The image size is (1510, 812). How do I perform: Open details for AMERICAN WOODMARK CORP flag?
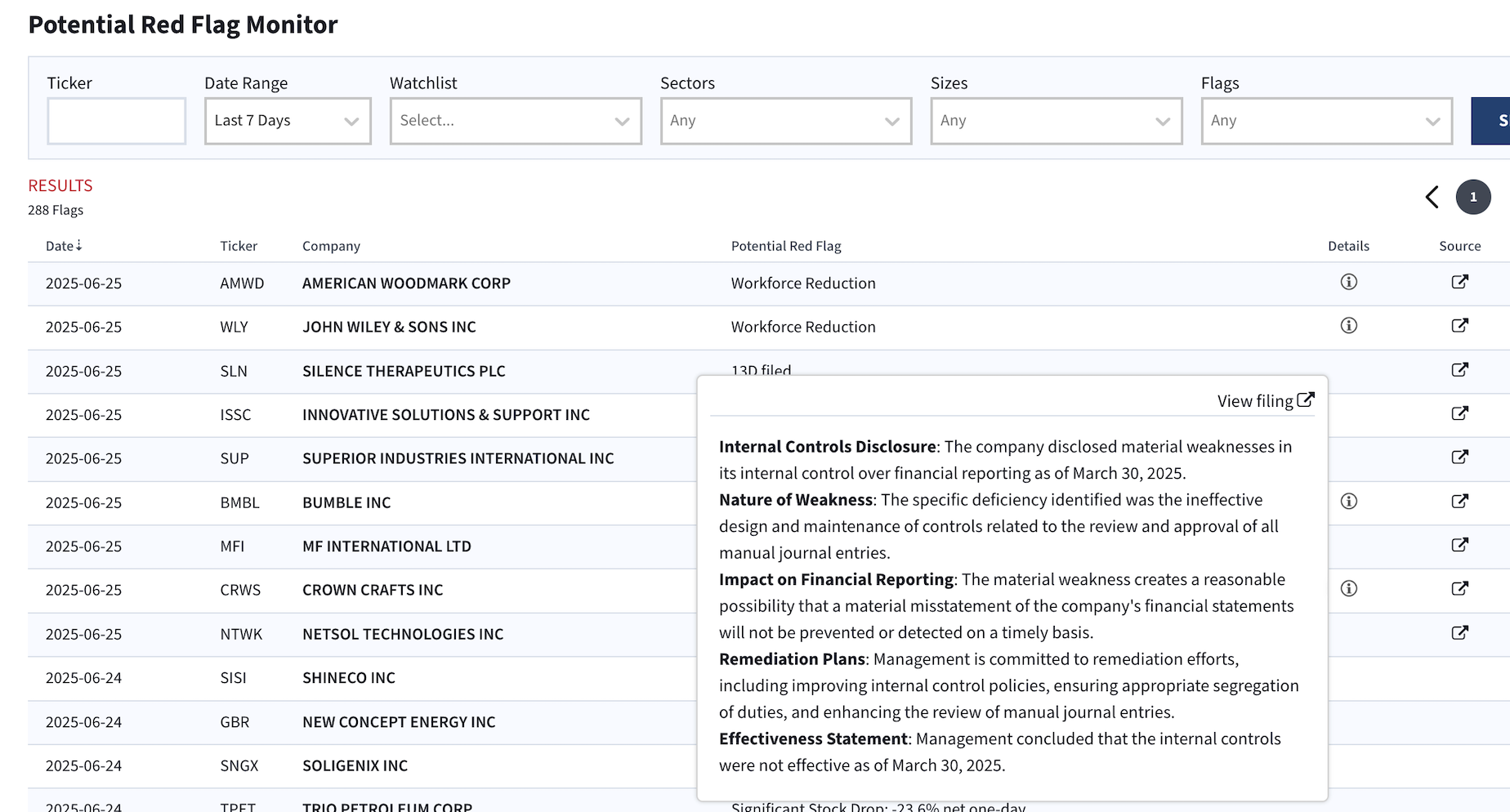(x=1348, y=282)
